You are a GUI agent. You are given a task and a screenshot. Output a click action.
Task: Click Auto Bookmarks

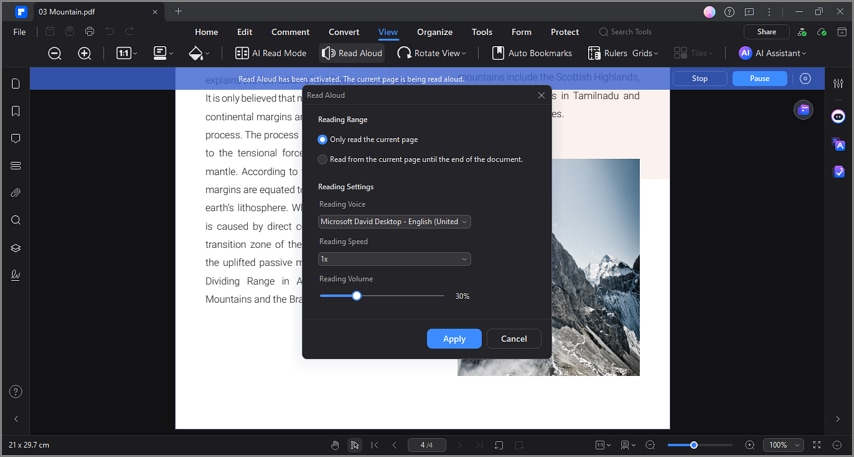(x=532, y=53)
